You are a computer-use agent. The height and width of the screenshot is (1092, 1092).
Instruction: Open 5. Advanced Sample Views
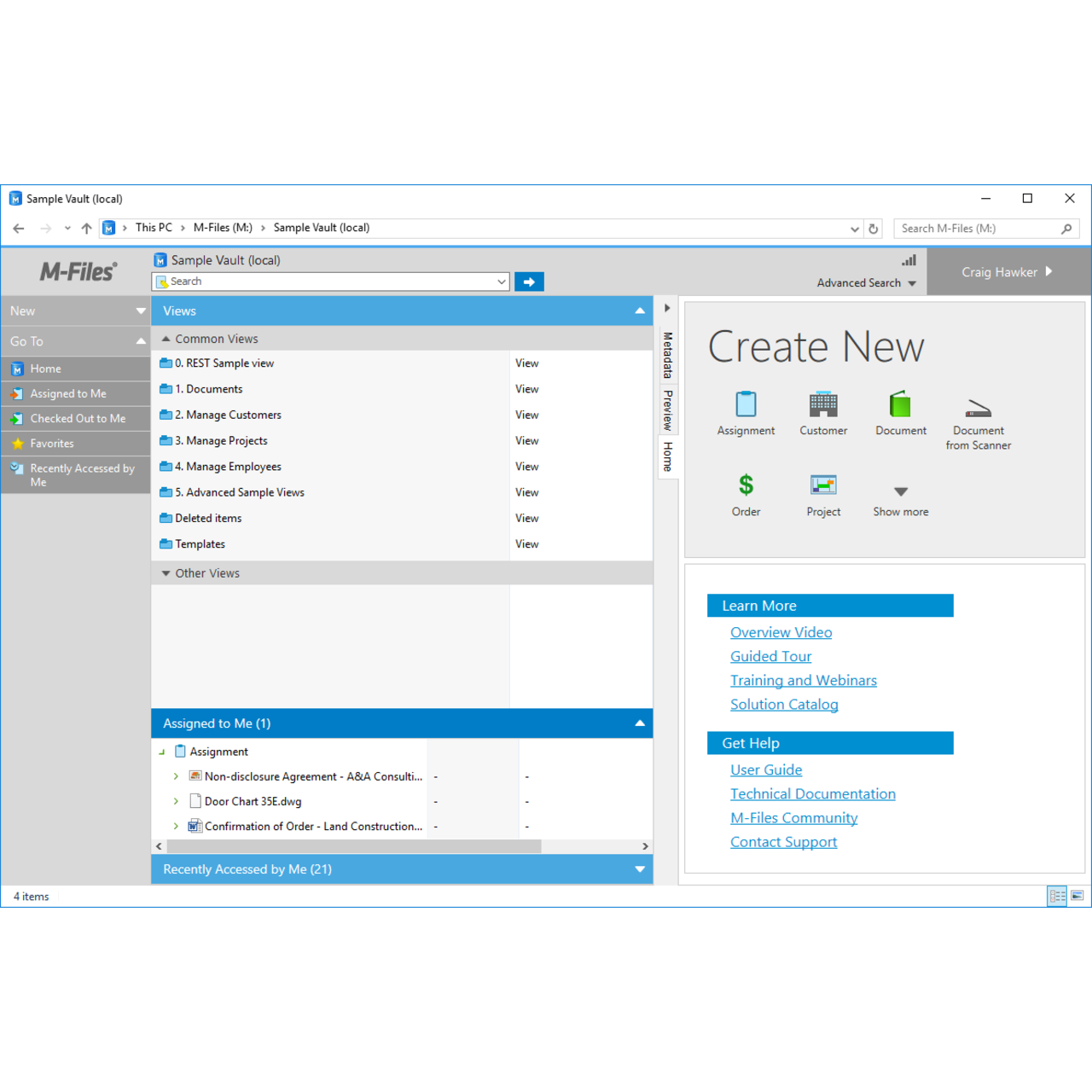[x=239, y=492]
